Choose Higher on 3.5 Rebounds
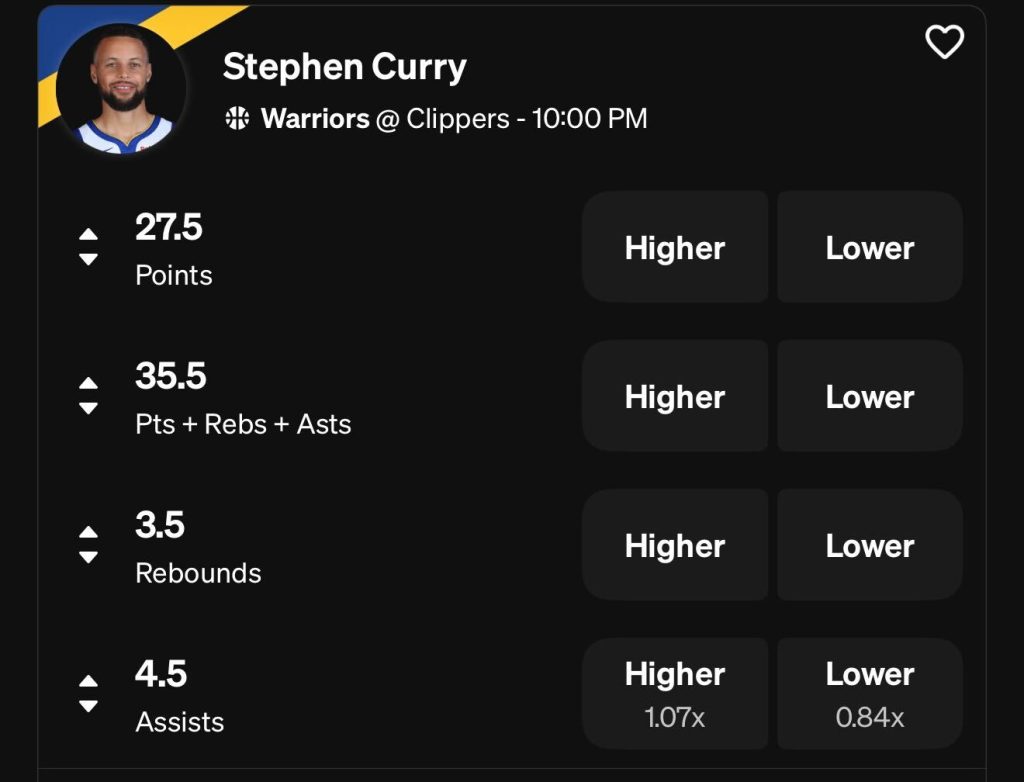This screenshot has width=1024, height=782. [675, 545]
